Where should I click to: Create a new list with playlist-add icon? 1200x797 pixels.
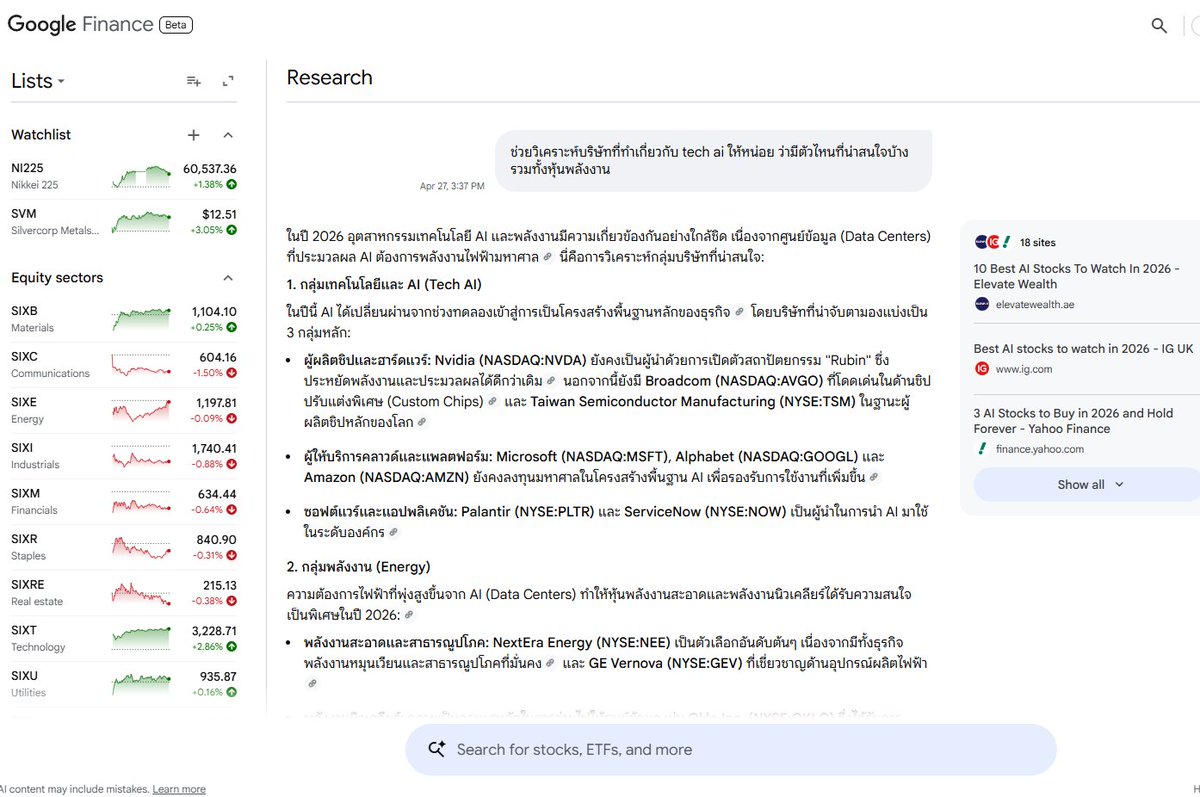[x=194, y=81]
